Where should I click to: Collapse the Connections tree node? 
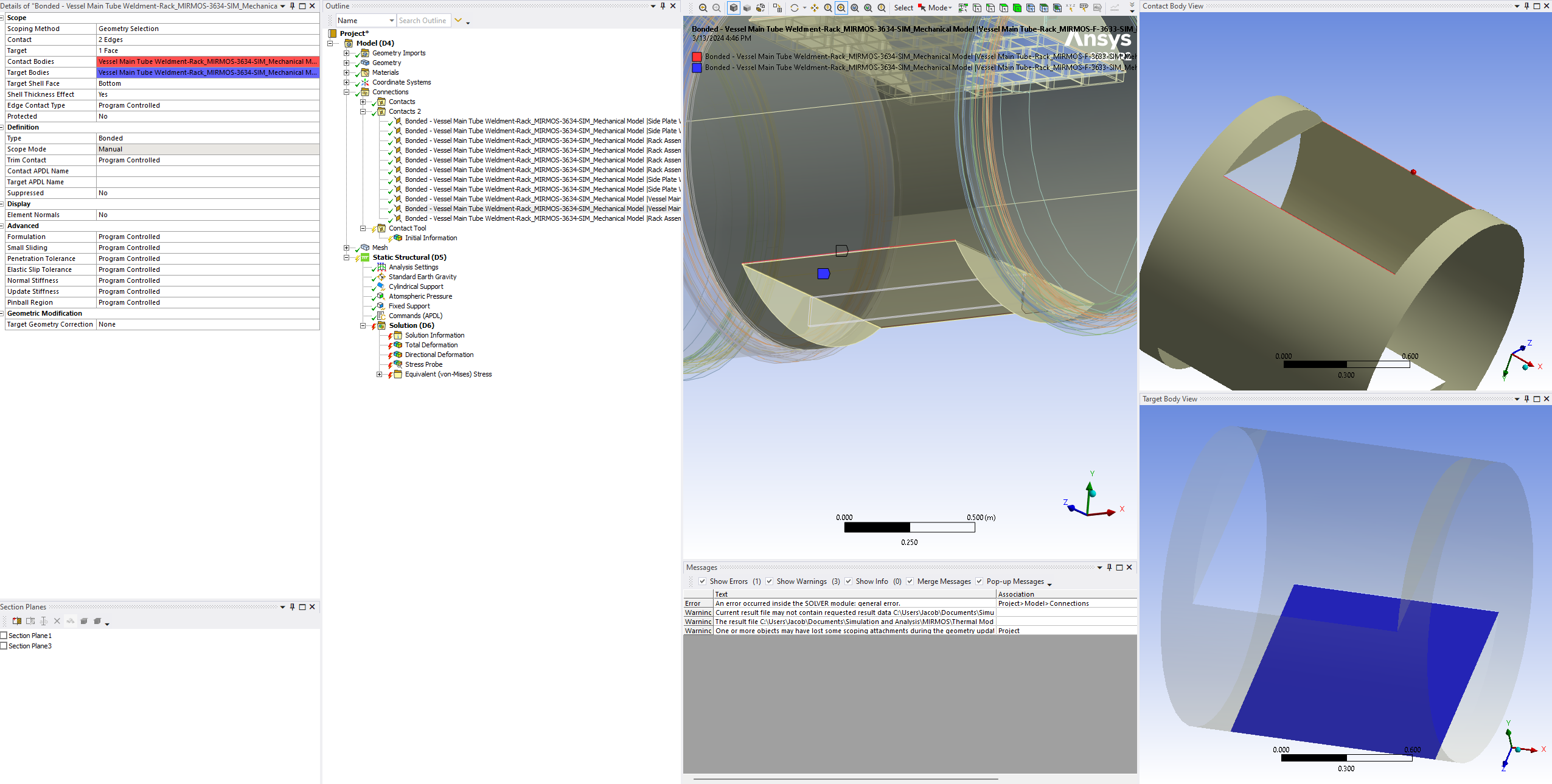(x=347, y=92)
